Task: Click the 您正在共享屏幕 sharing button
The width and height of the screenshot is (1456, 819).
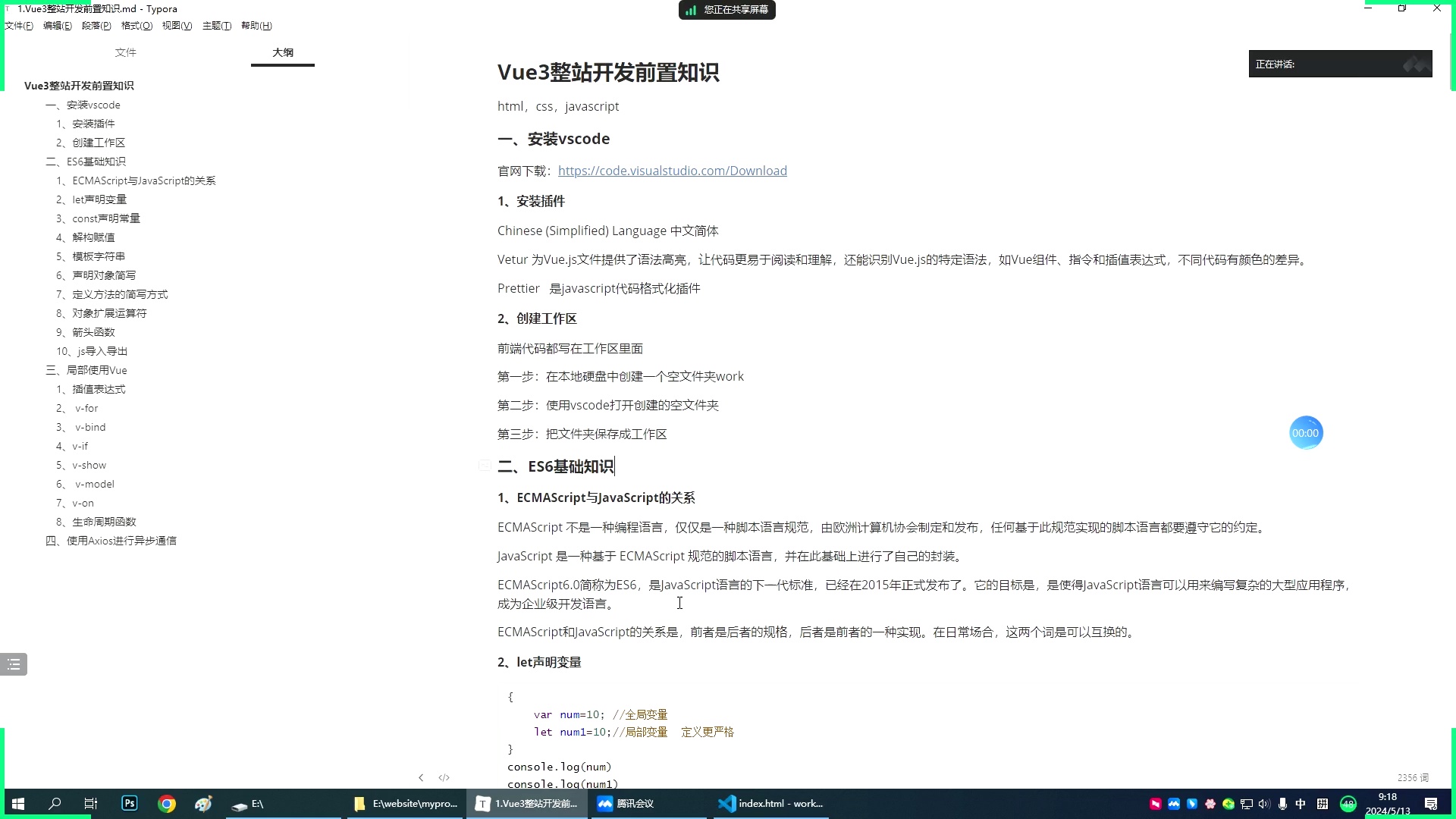Action: (726, 10)
